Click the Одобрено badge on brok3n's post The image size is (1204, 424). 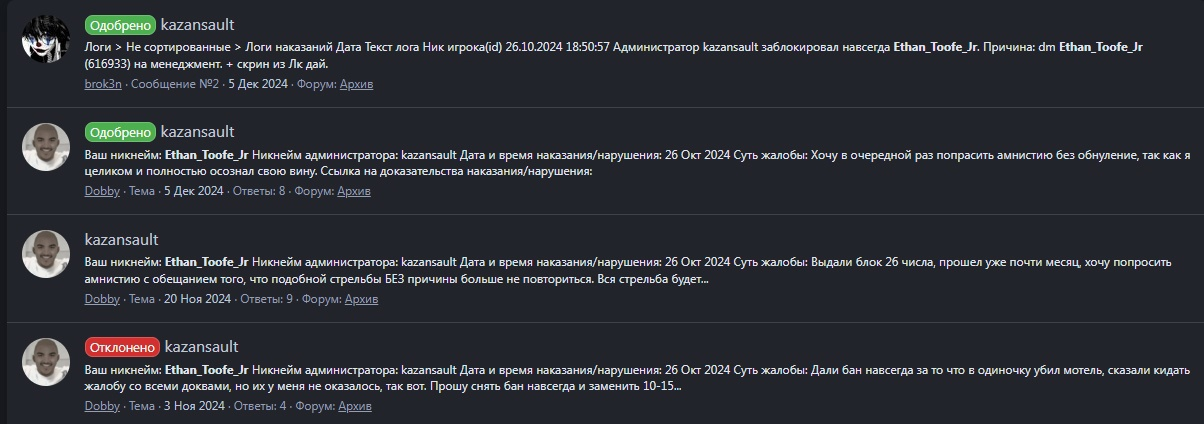tap(120, 25)
